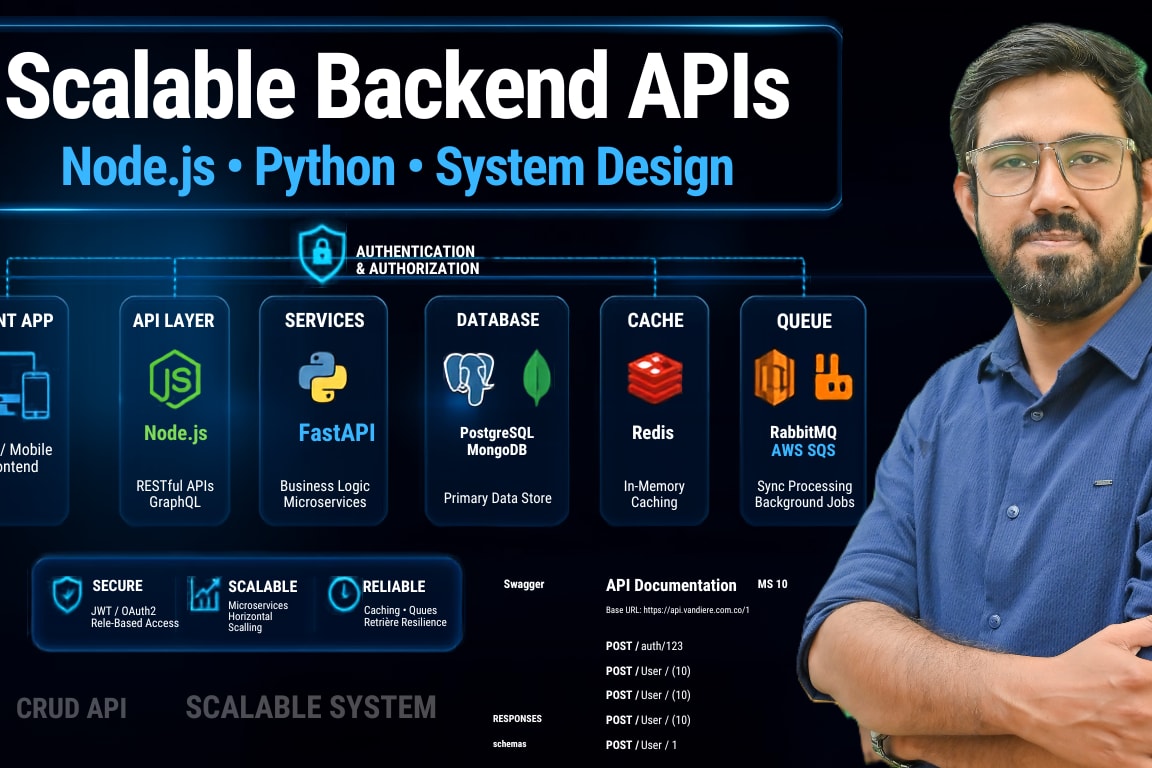This screenshot has width=1152, height=768.
Task: Click the Python logo in Services card
Action: tap(323, 377)
